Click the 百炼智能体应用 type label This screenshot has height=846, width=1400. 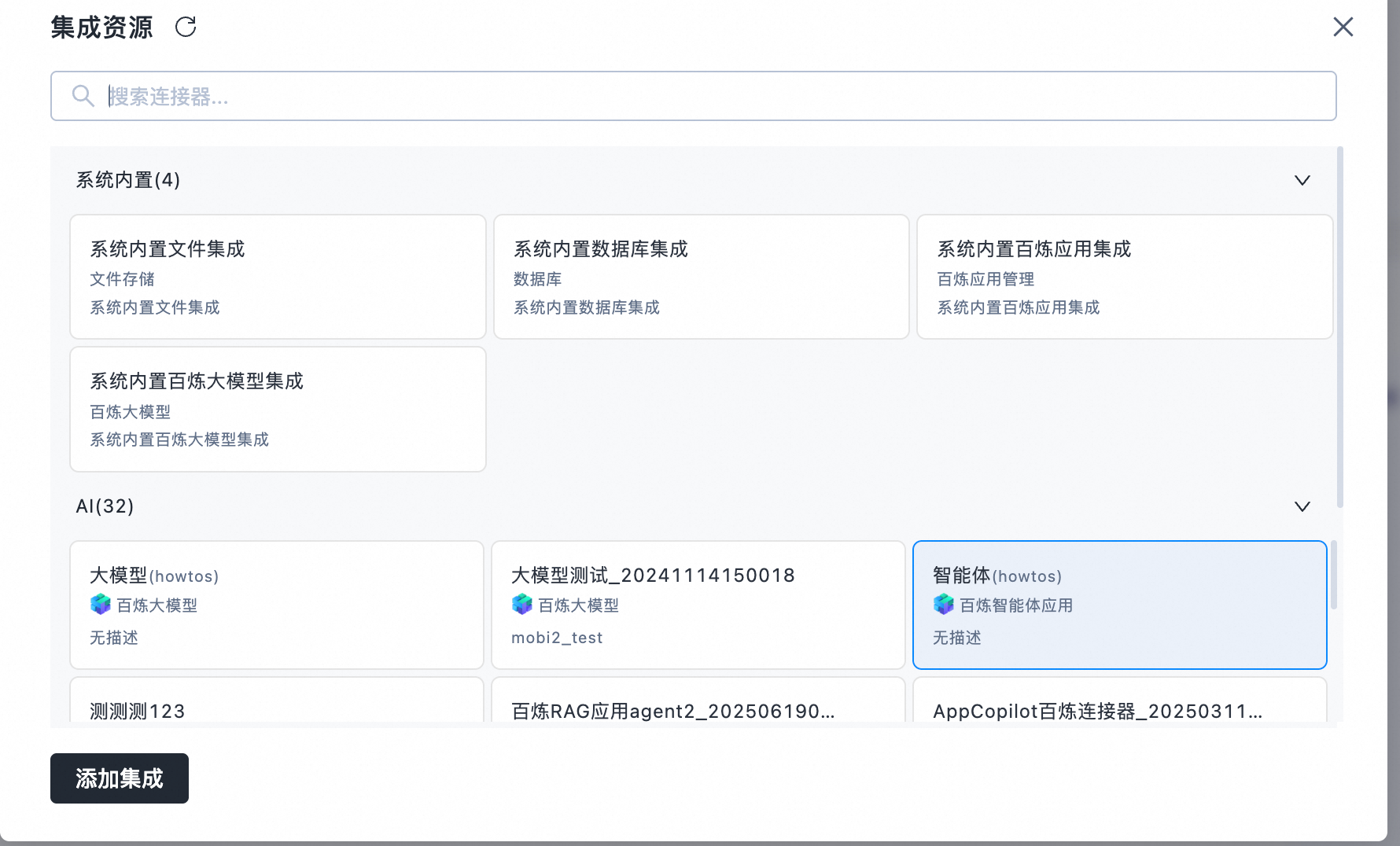click(1016, 605)
